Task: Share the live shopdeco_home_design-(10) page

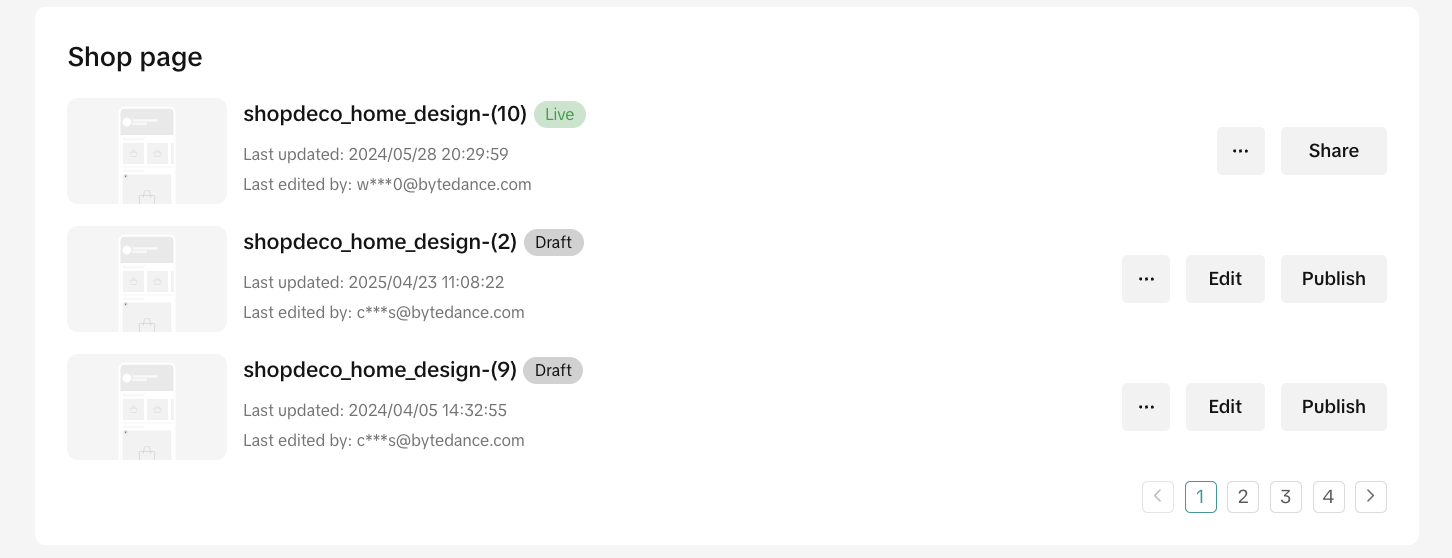Action: coord(1333,151)
